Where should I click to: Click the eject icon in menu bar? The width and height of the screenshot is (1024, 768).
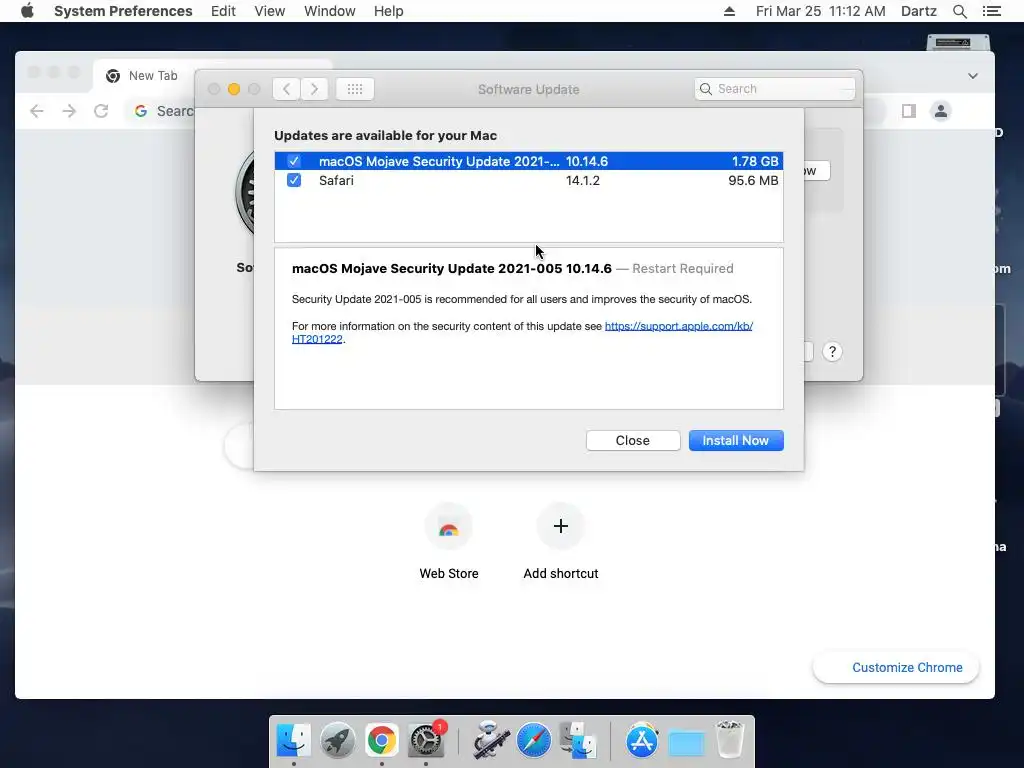729,11
